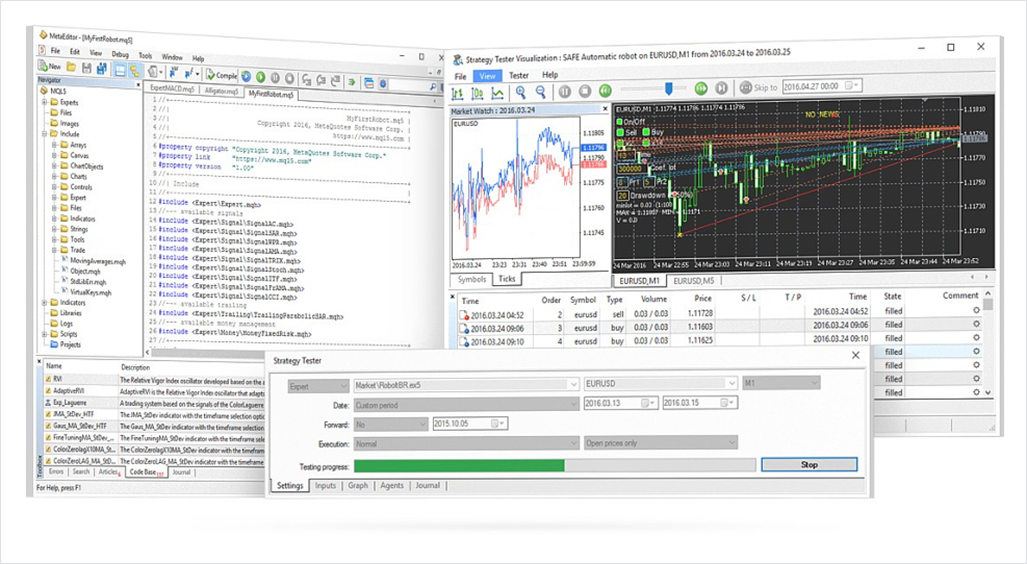This screenshot has height=564, width=1027.
Task: Click the search magnifier icon in MetaEditor toolbar
Action: [x=432, y=86]
